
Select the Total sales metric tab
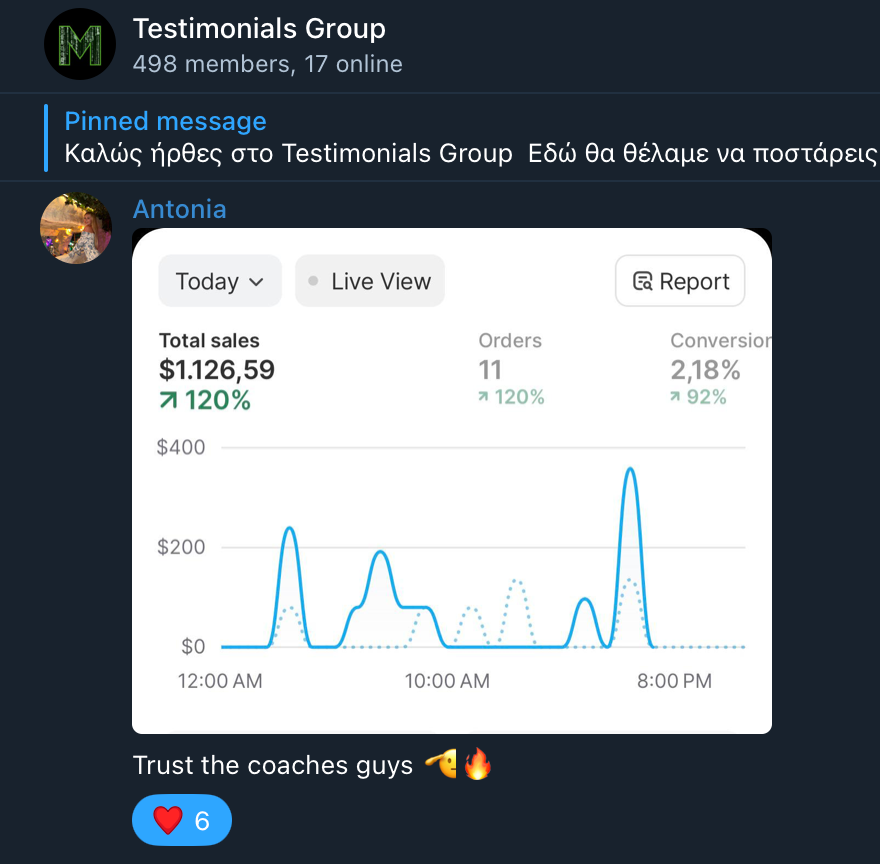[x=217, y=370]
